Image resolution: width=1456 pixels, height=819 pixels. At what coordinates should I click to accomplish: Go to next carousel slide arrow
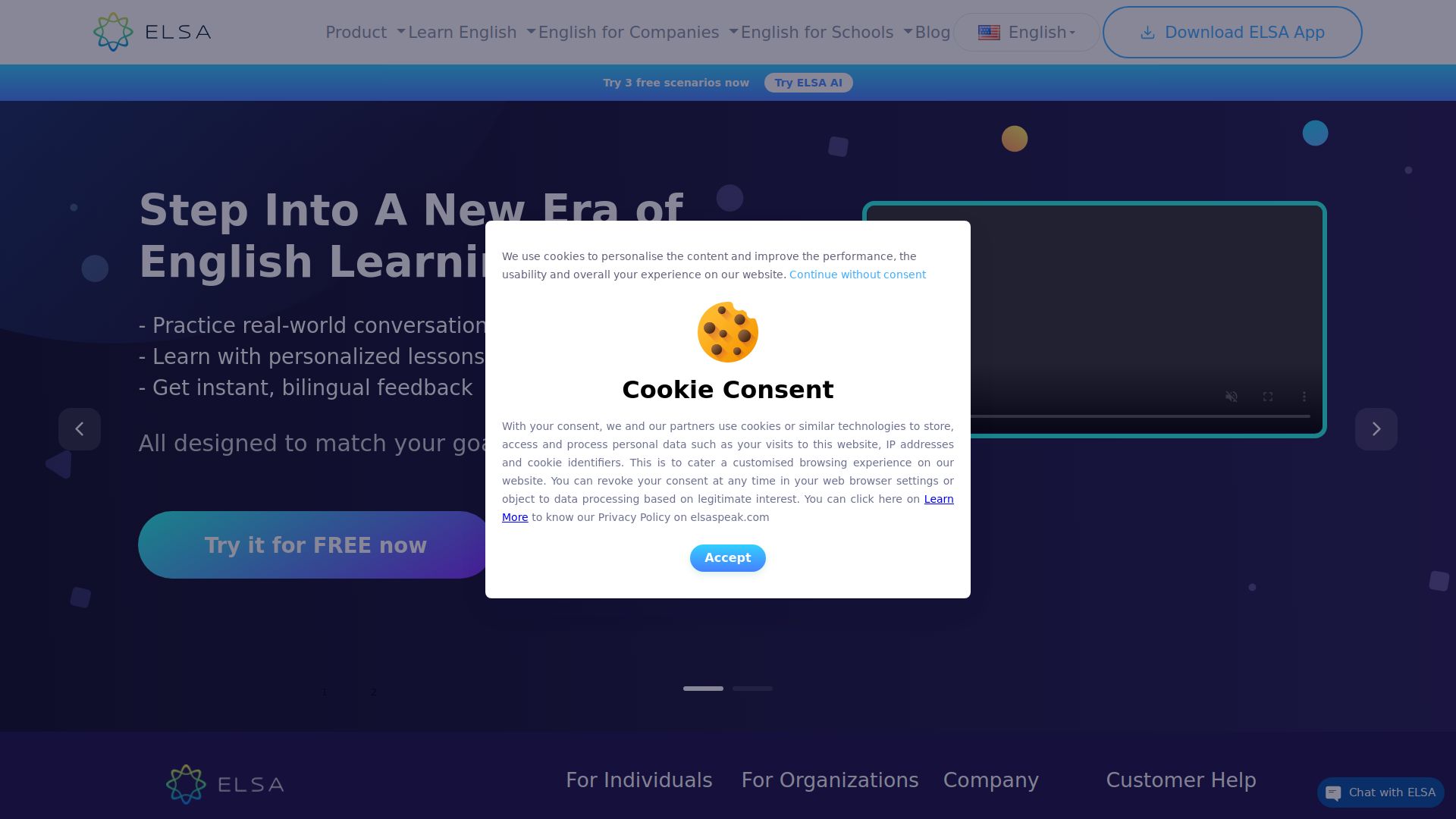[x=1376, y=429]
